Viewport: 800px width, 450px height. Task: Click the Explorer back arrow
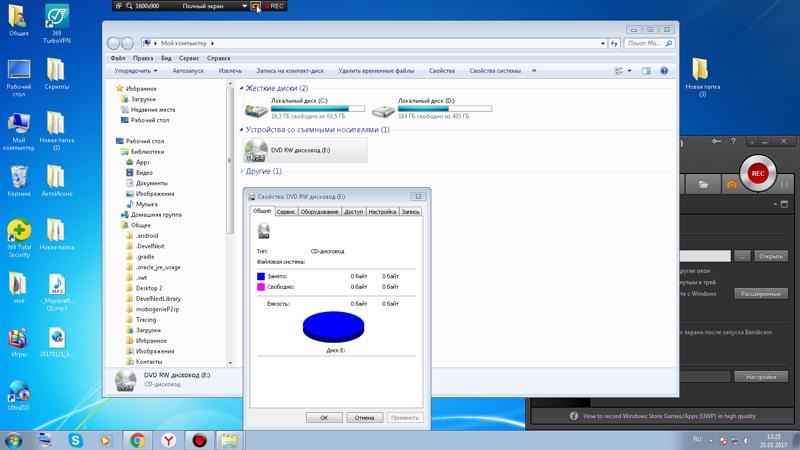114,43
